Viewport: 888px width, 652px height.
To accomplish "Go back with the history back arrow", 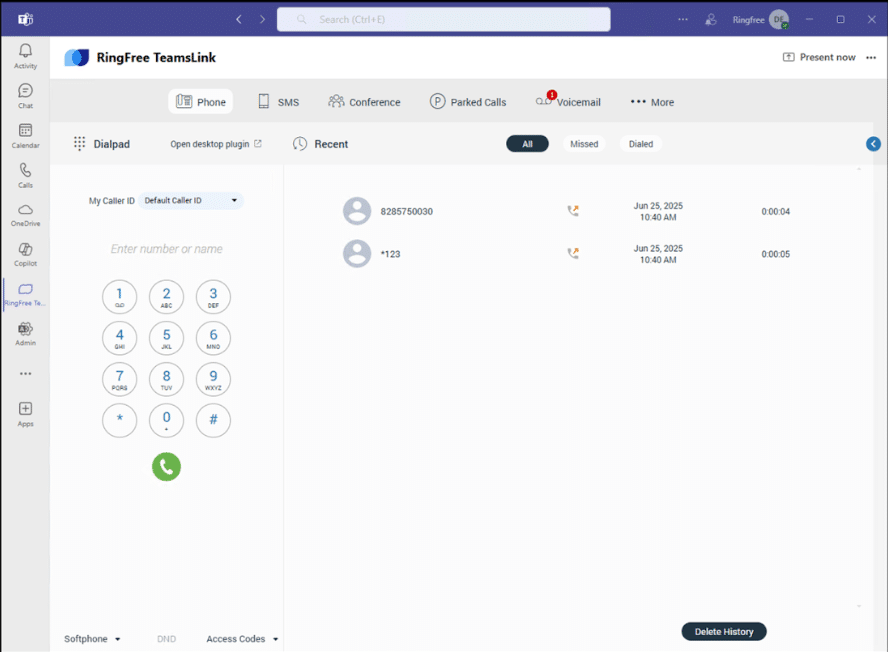I will click(x=239, y=19).
